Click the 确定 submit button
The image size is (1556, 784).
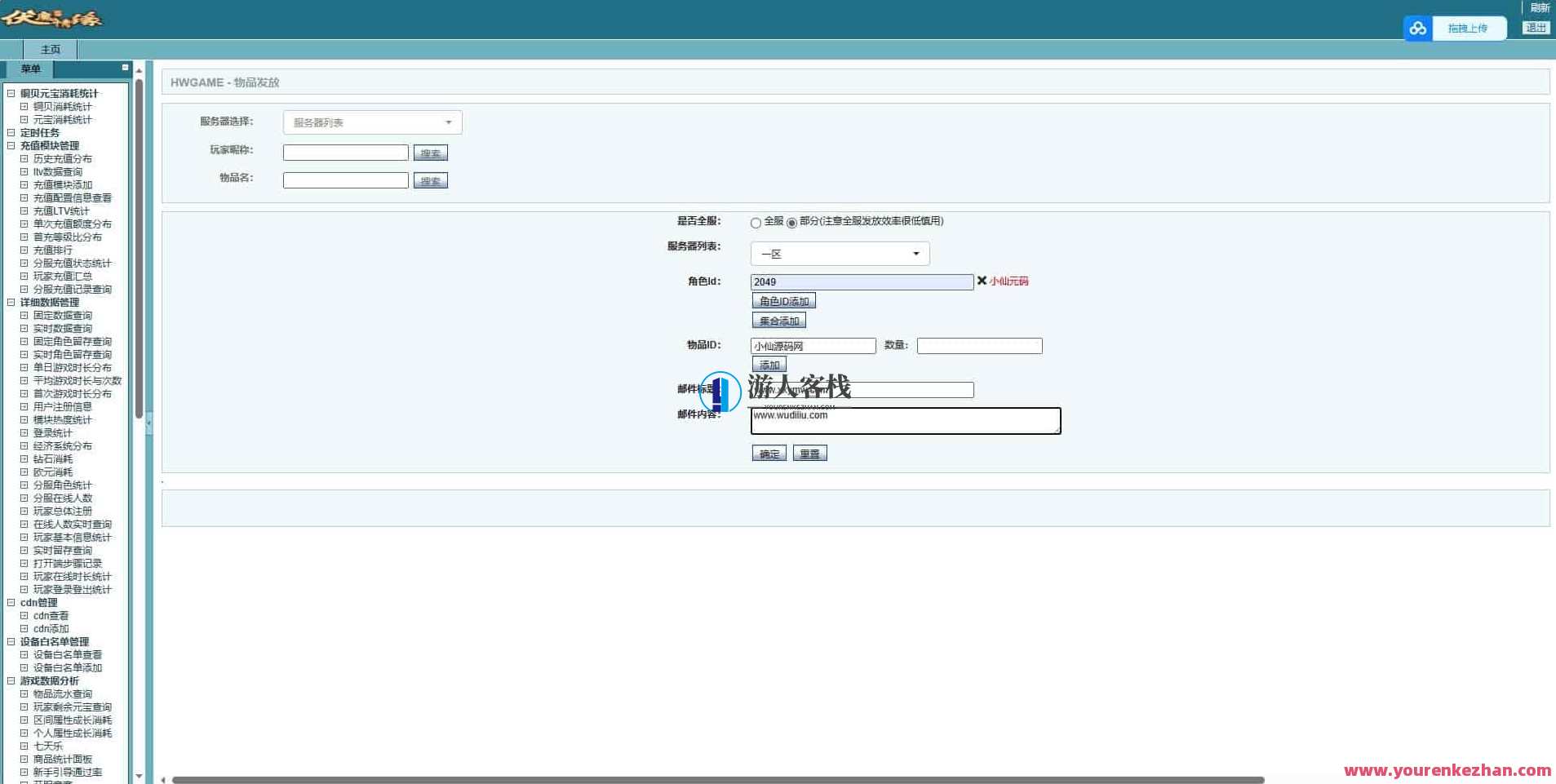click(x=769, y=454)
